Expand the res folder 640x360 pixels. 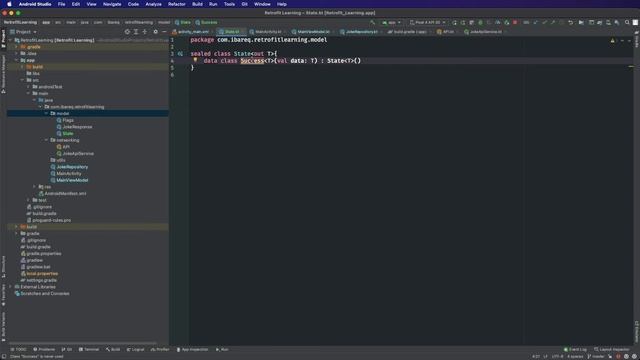click(34, 187)
